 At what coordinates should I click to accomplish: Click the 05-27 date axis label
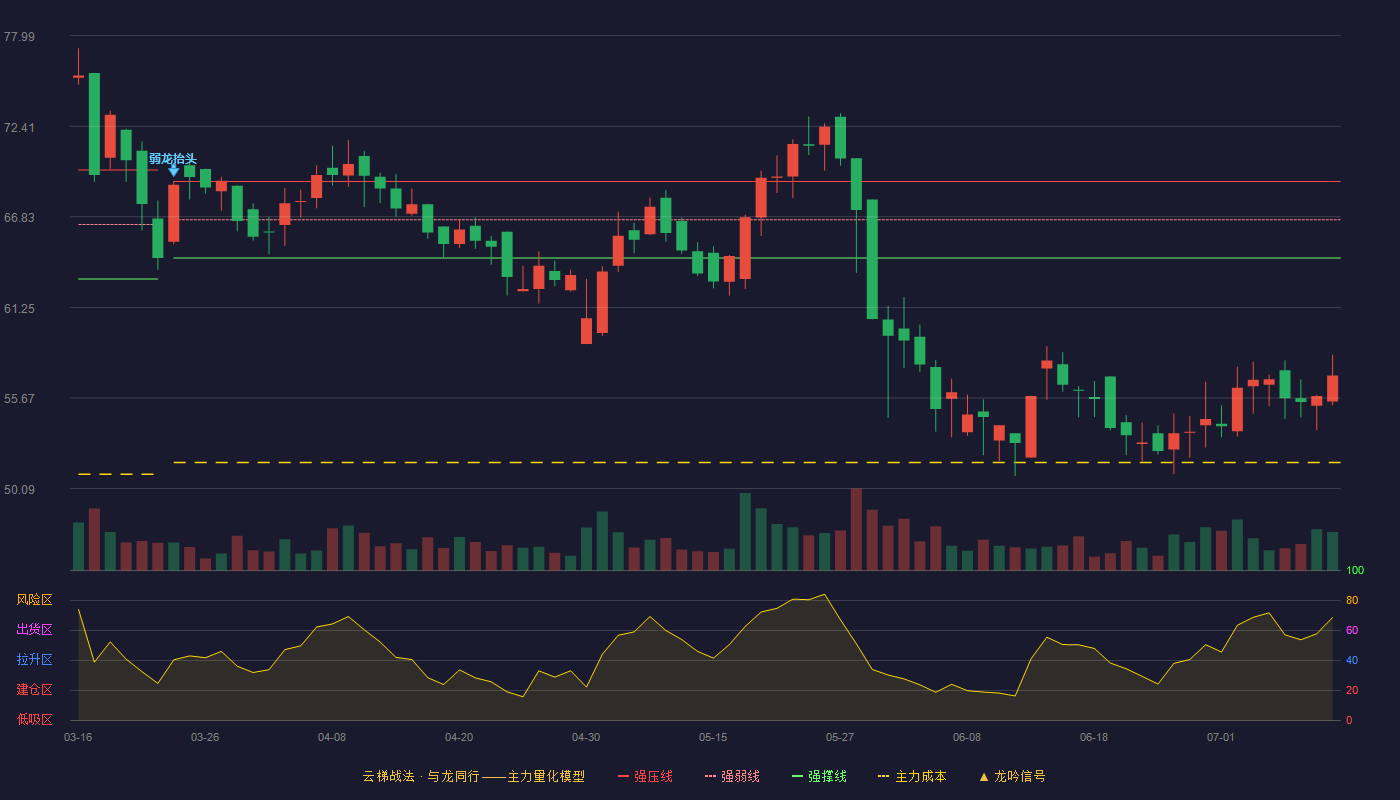[x=840, y=737]
